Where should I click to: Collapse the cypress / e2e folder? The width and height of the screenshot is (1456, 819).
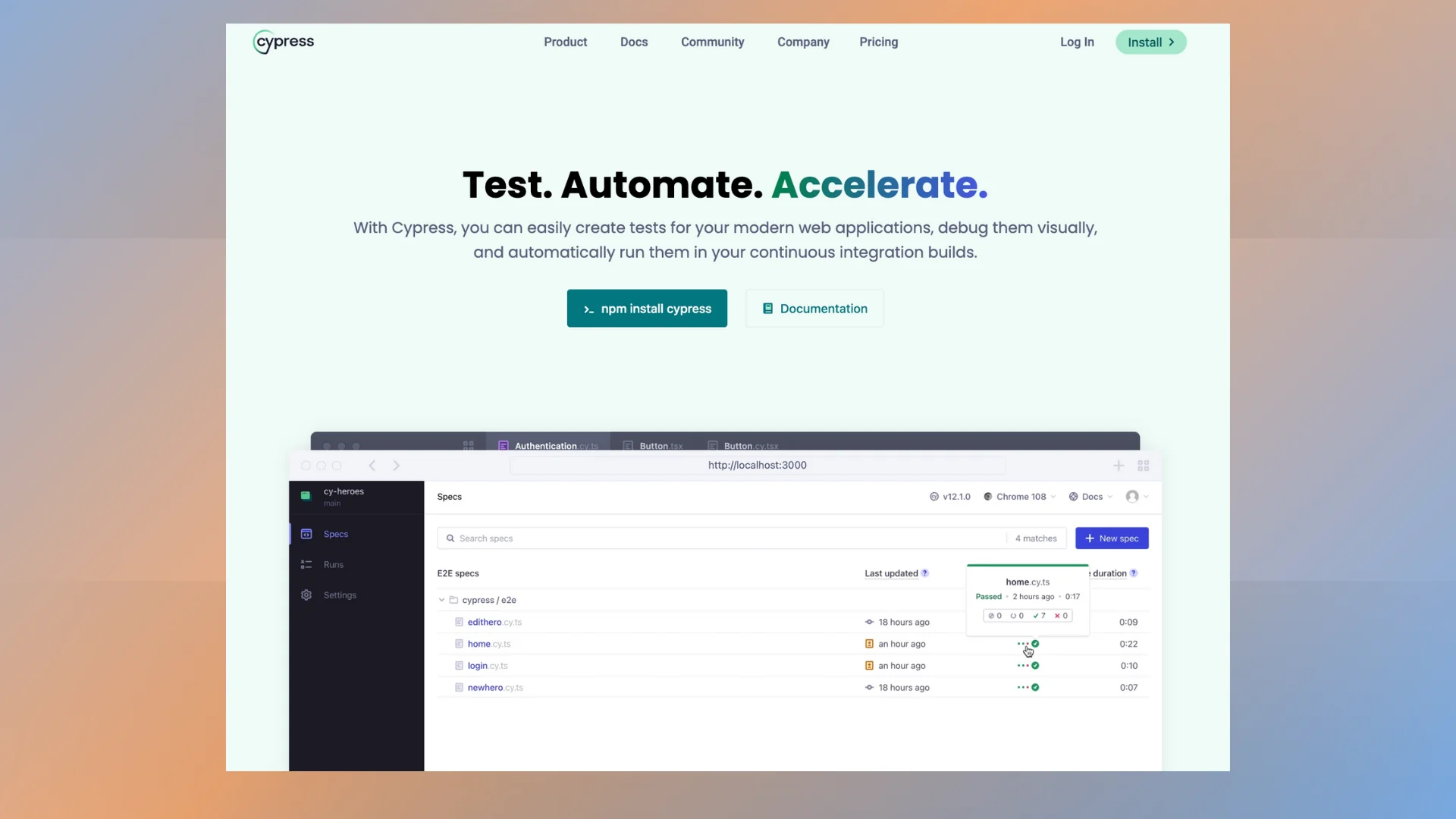tap(441, 600)
